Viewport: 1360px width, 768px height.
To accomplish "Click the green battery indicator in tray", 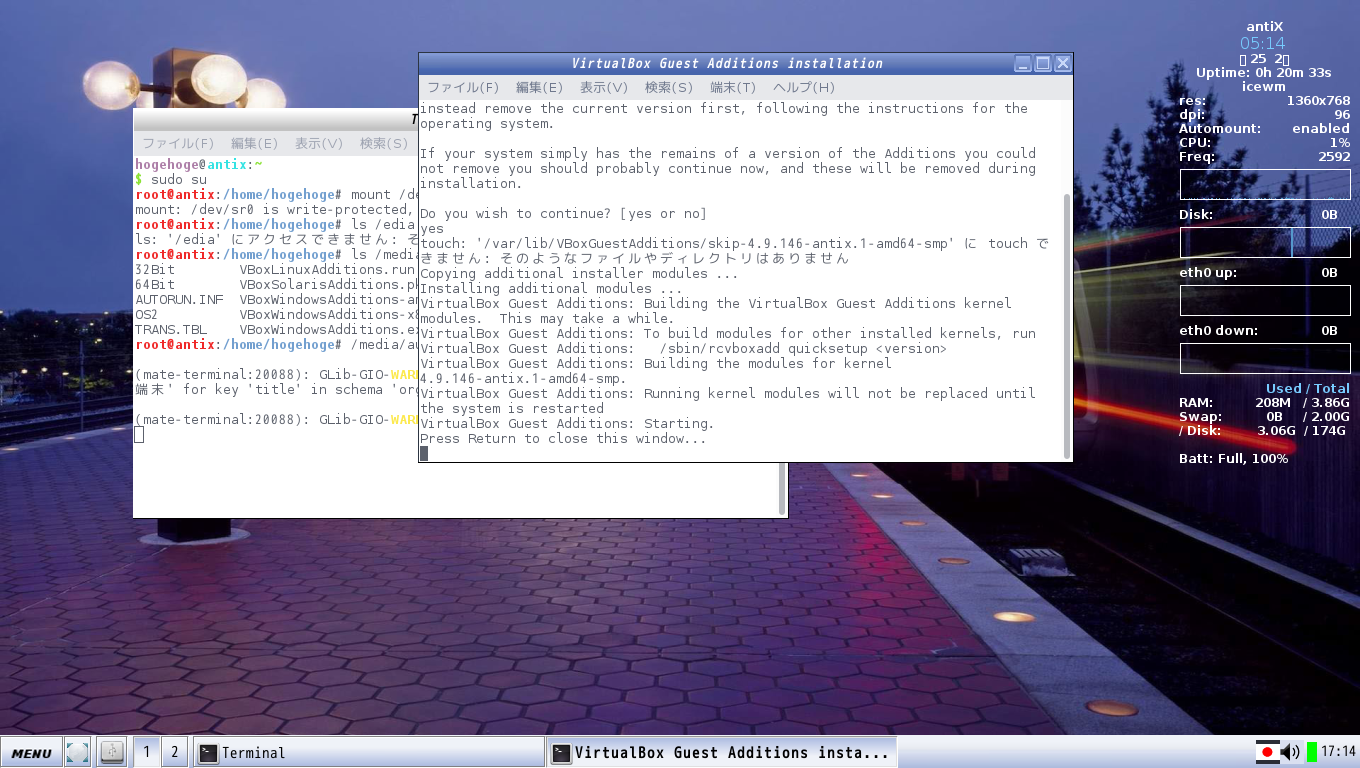I will point(1312,752).
